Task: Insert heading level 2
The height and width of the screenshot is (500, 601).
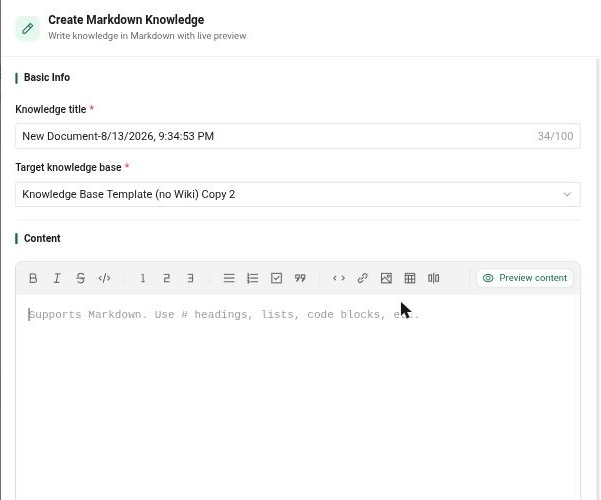Action: pyautogui.click(x=166, y=278)
